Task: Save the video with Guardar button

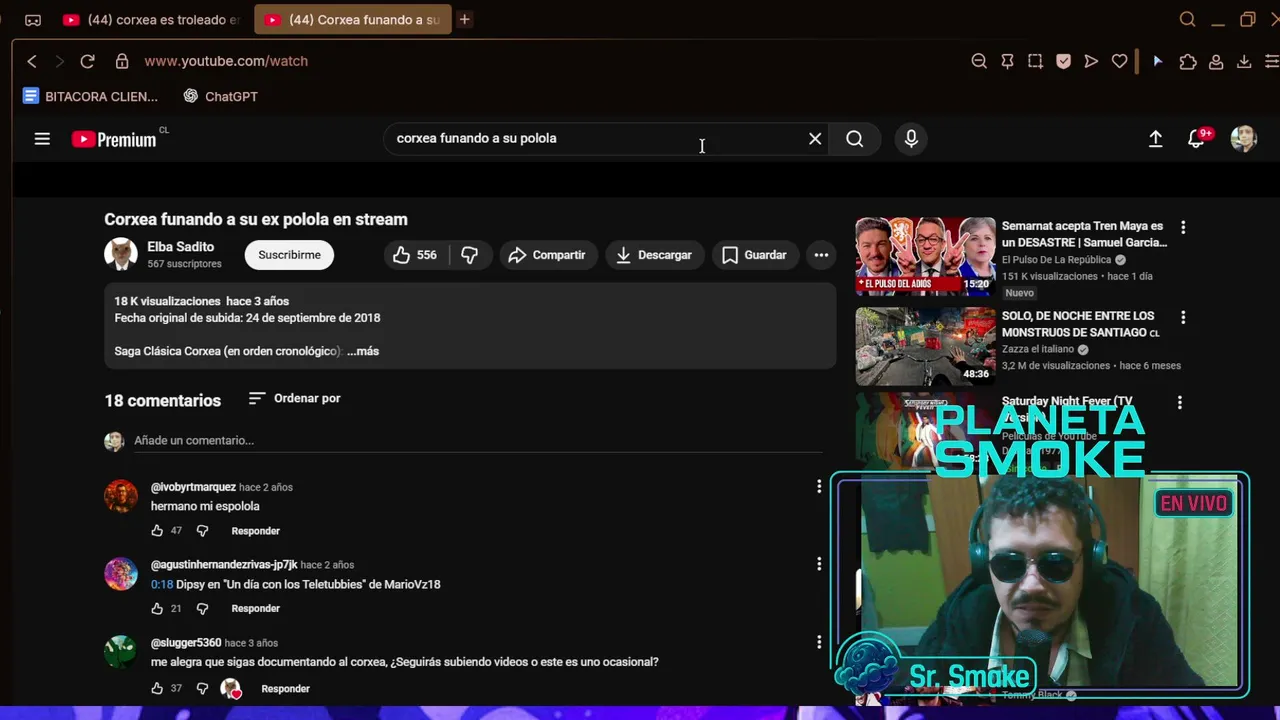Action: click(755, 255)
